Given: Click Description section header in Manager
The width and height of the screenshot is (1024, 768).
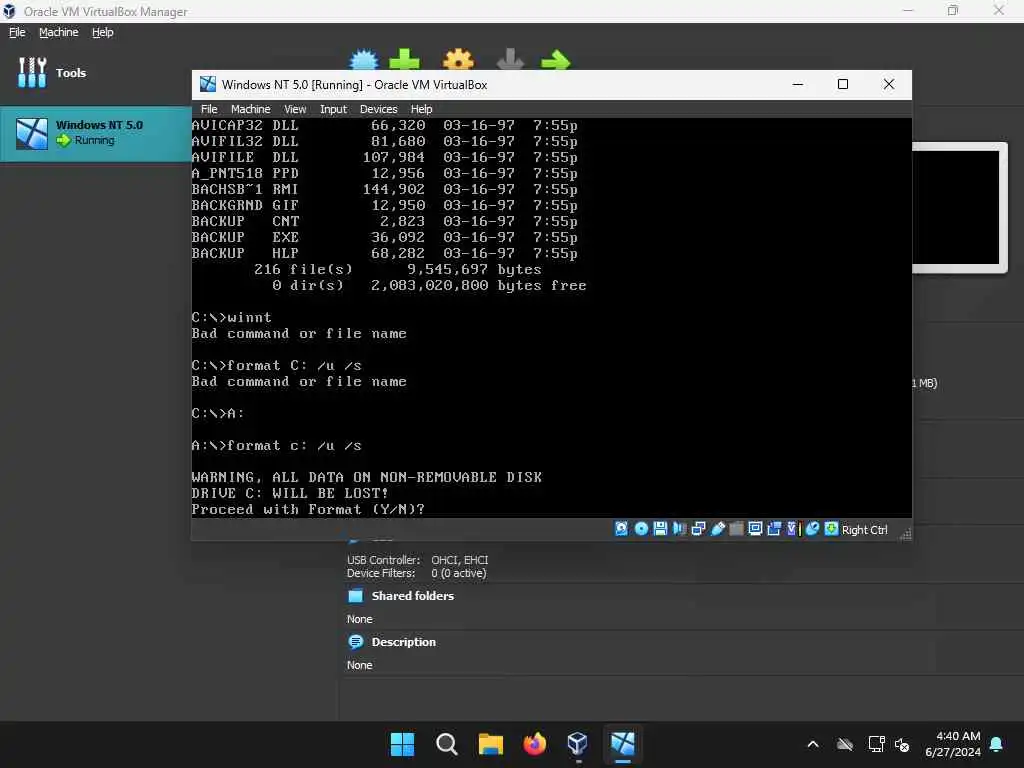Looking at the screenshot, I should click(x=403, y=642).
